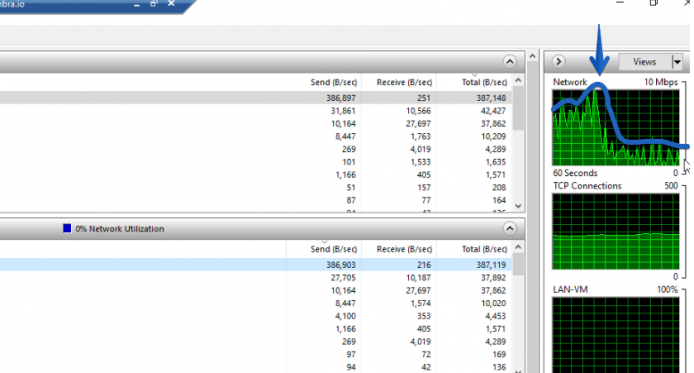
Task: Select the upper table row with total 1,571
Action: [256, 175]
